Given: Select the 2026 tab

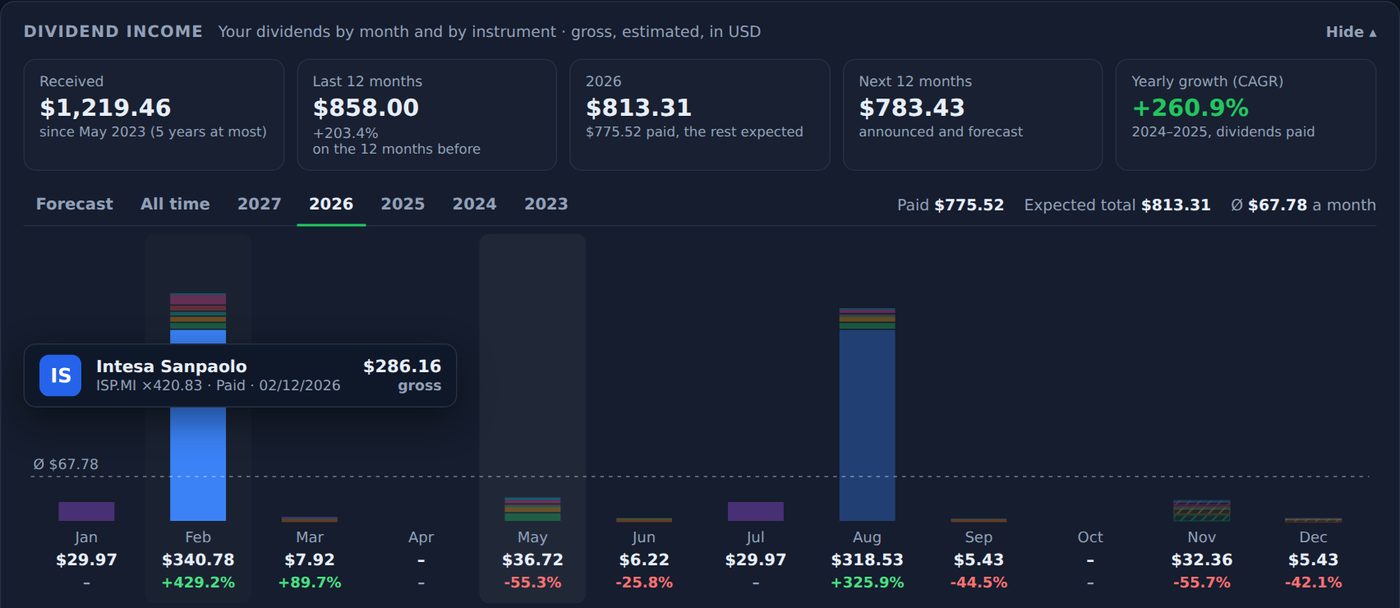Looking at the screenshot, I should coord(331,204).
